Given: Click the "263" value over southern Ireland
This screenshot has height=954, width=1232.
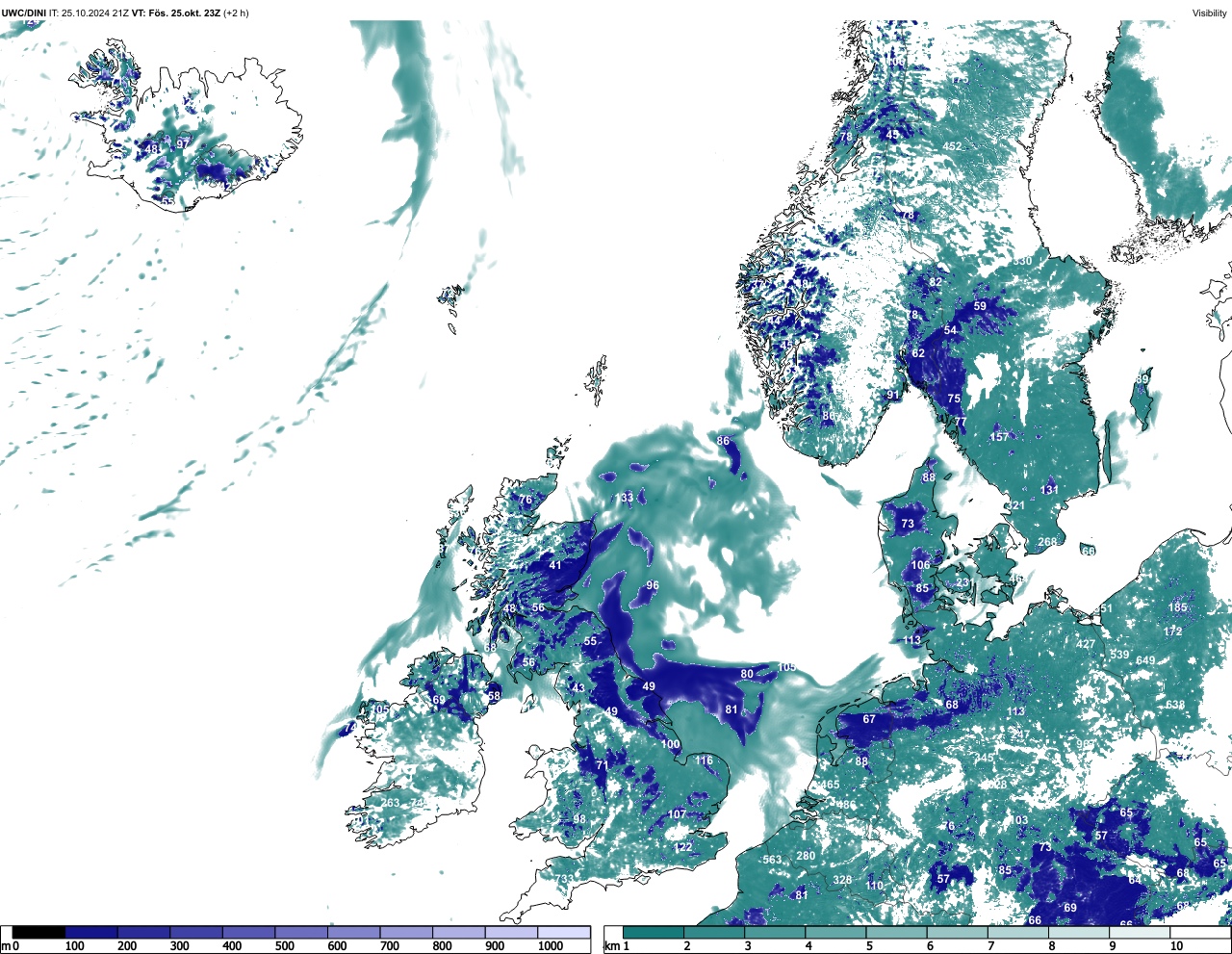Looking at the screenshot, I should tap(390, 803).
